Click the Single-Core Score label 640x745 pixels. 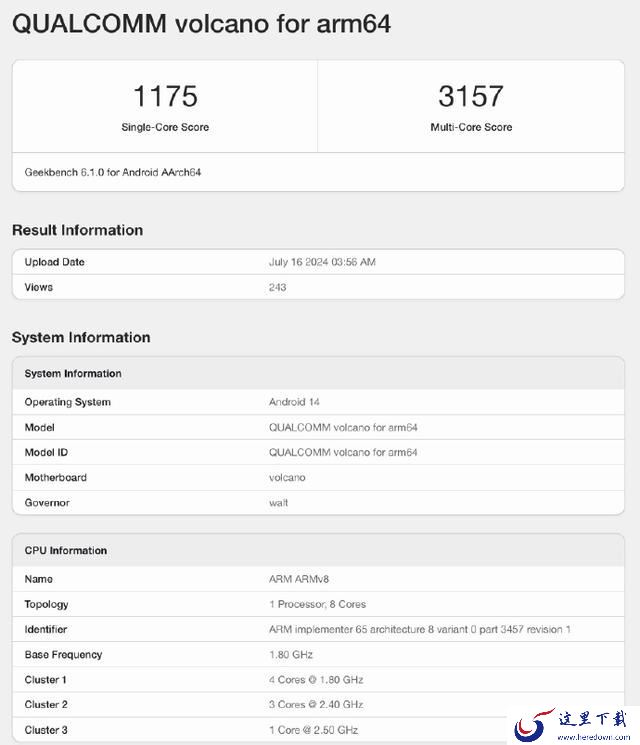pyautogui.click(x=165, y=127)
